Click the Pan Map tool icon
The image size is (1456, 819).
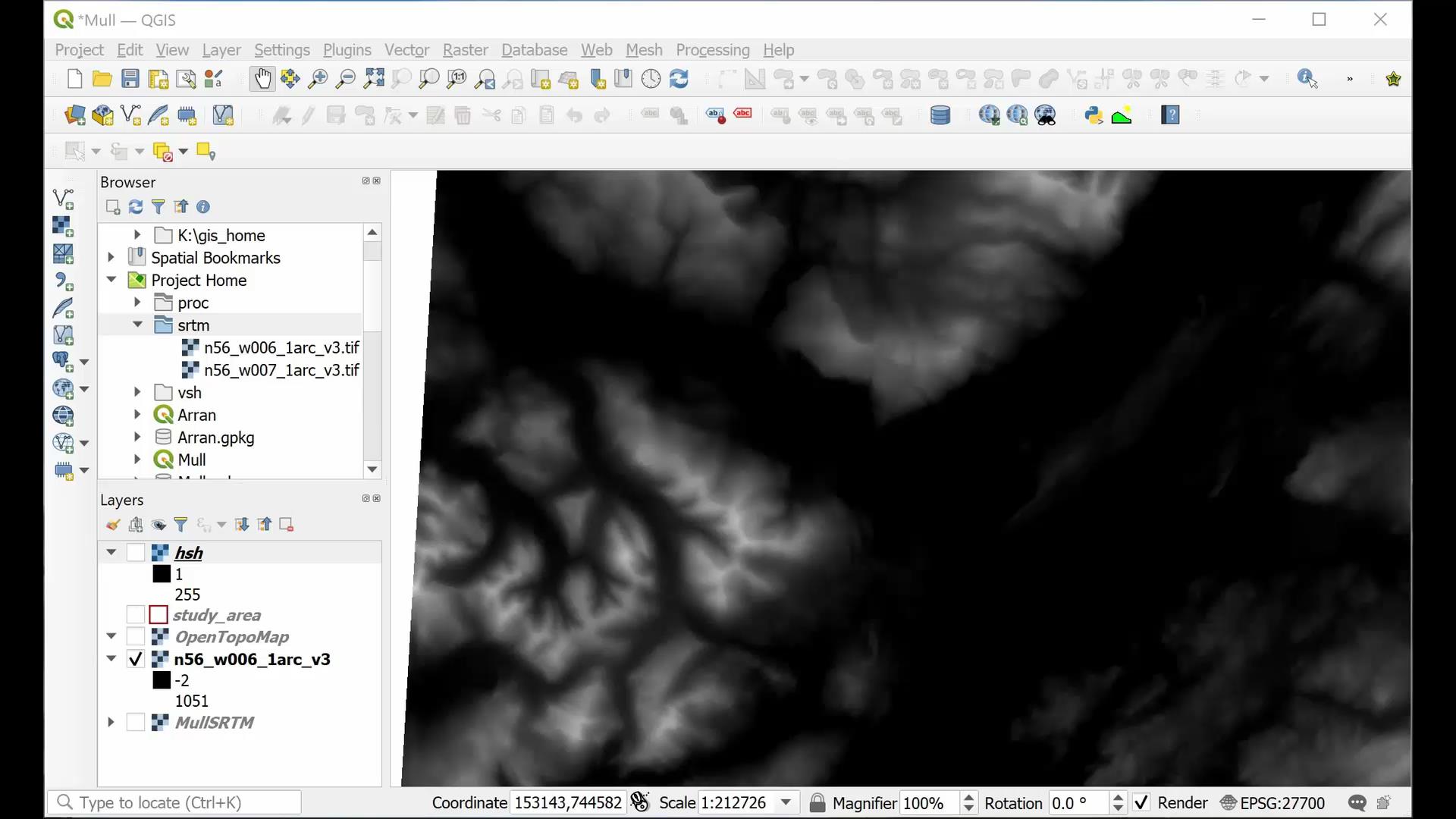[x=262, y=79]
